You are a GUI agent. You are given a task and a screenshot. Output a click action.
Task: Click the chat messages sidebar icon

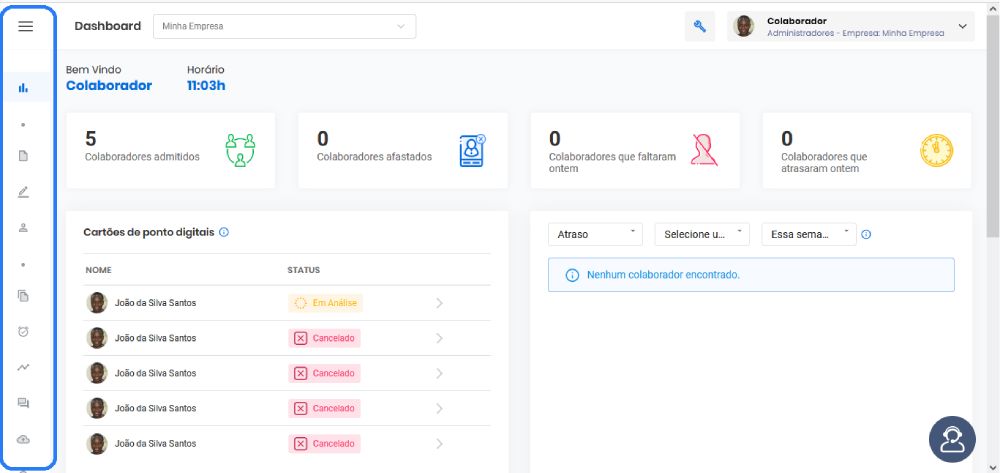24,403
